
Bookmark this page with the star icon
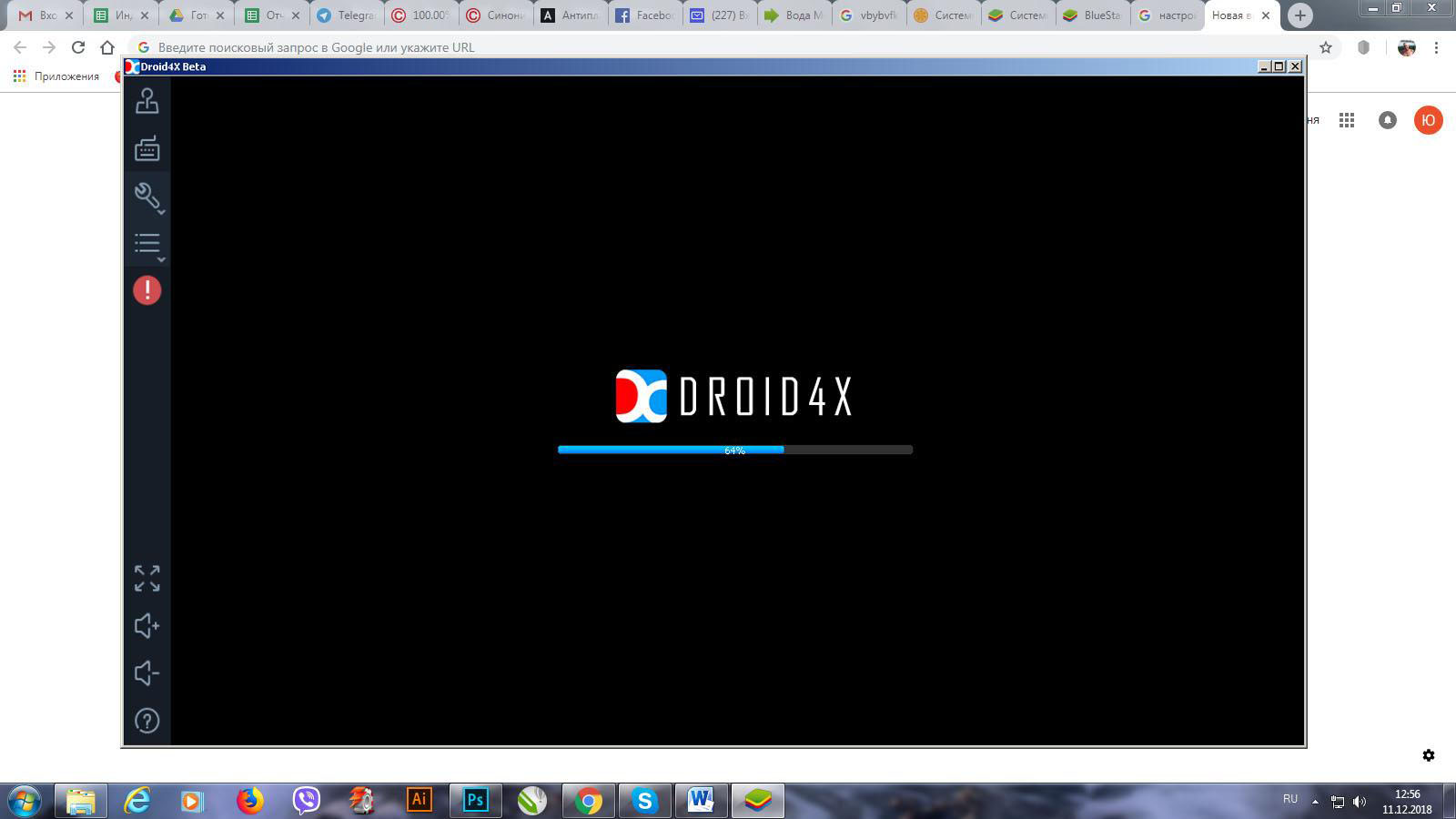1326,47
